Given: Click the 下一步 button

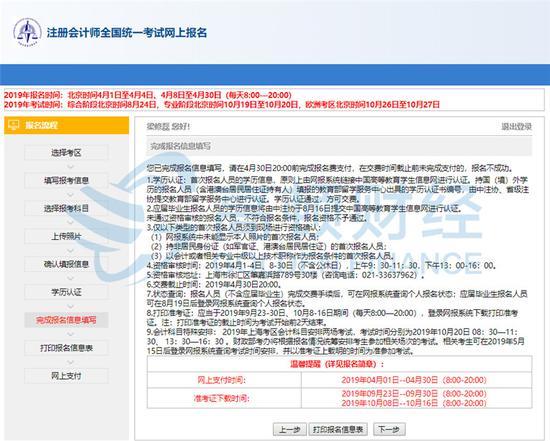Looking at the screenshot, I should coord(389,429).
